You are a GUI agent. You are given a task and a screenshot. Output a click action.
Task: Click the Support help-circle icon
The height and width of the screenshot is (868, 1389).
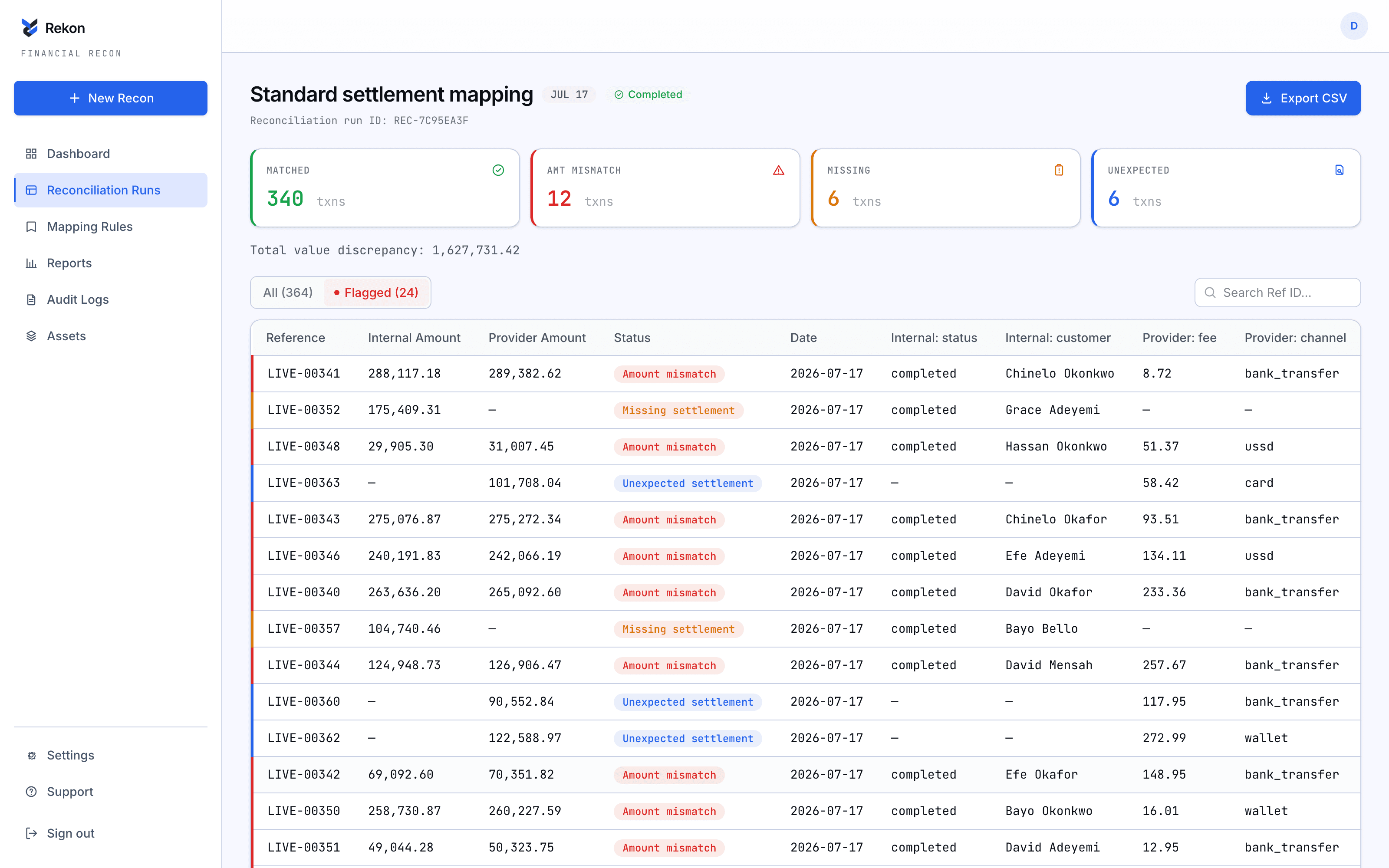pos(32,792)
